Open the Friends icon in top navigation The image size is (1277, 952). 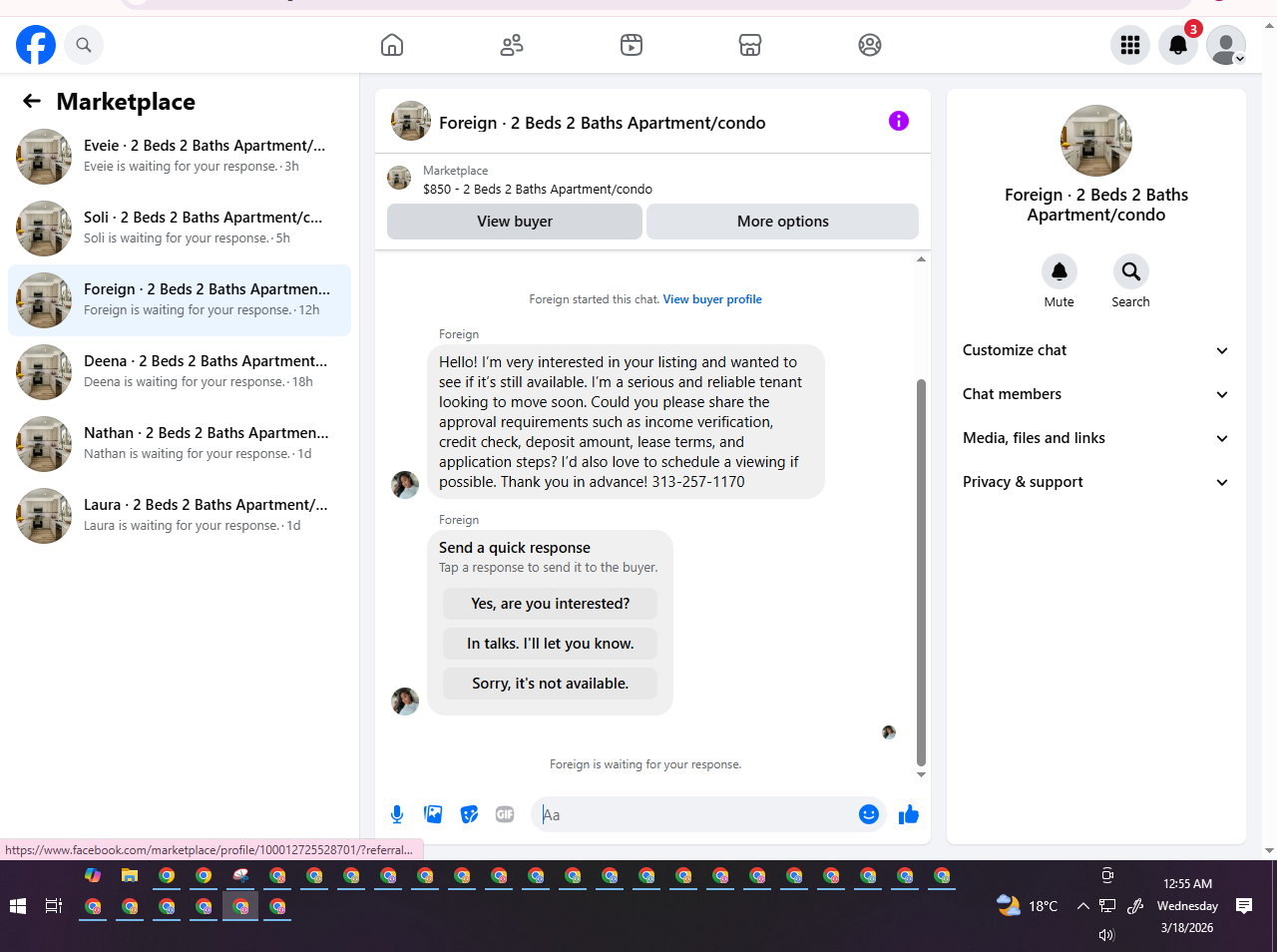click(x=512, y=45)
